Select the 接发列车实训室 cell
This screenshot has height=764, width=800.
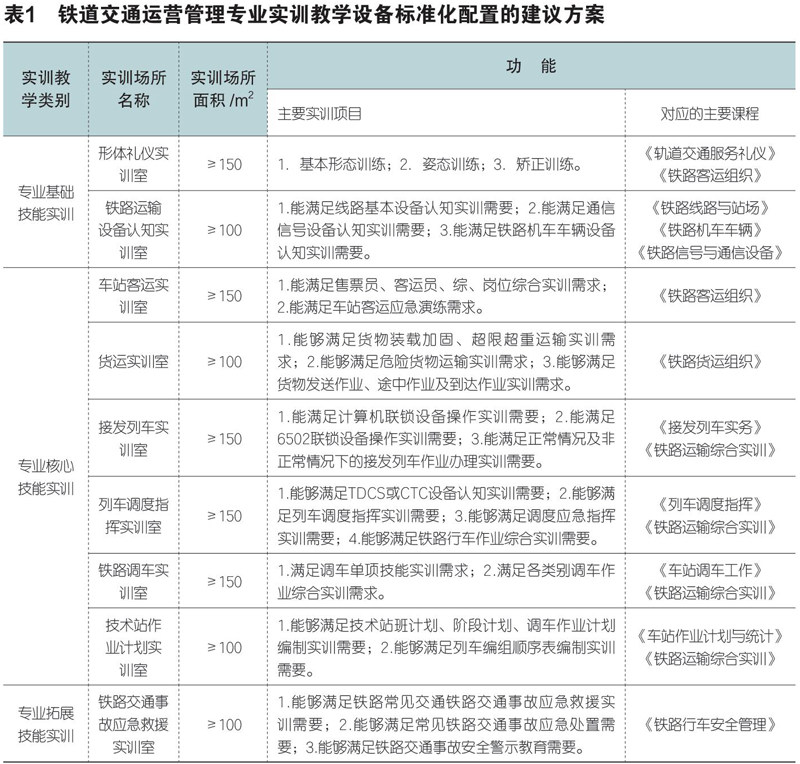(133, 438)
